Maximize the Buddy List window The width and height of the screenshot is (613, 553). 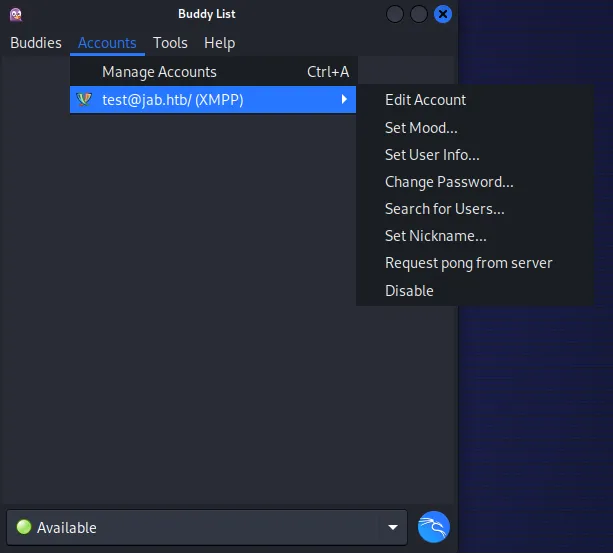pos(419,14)
